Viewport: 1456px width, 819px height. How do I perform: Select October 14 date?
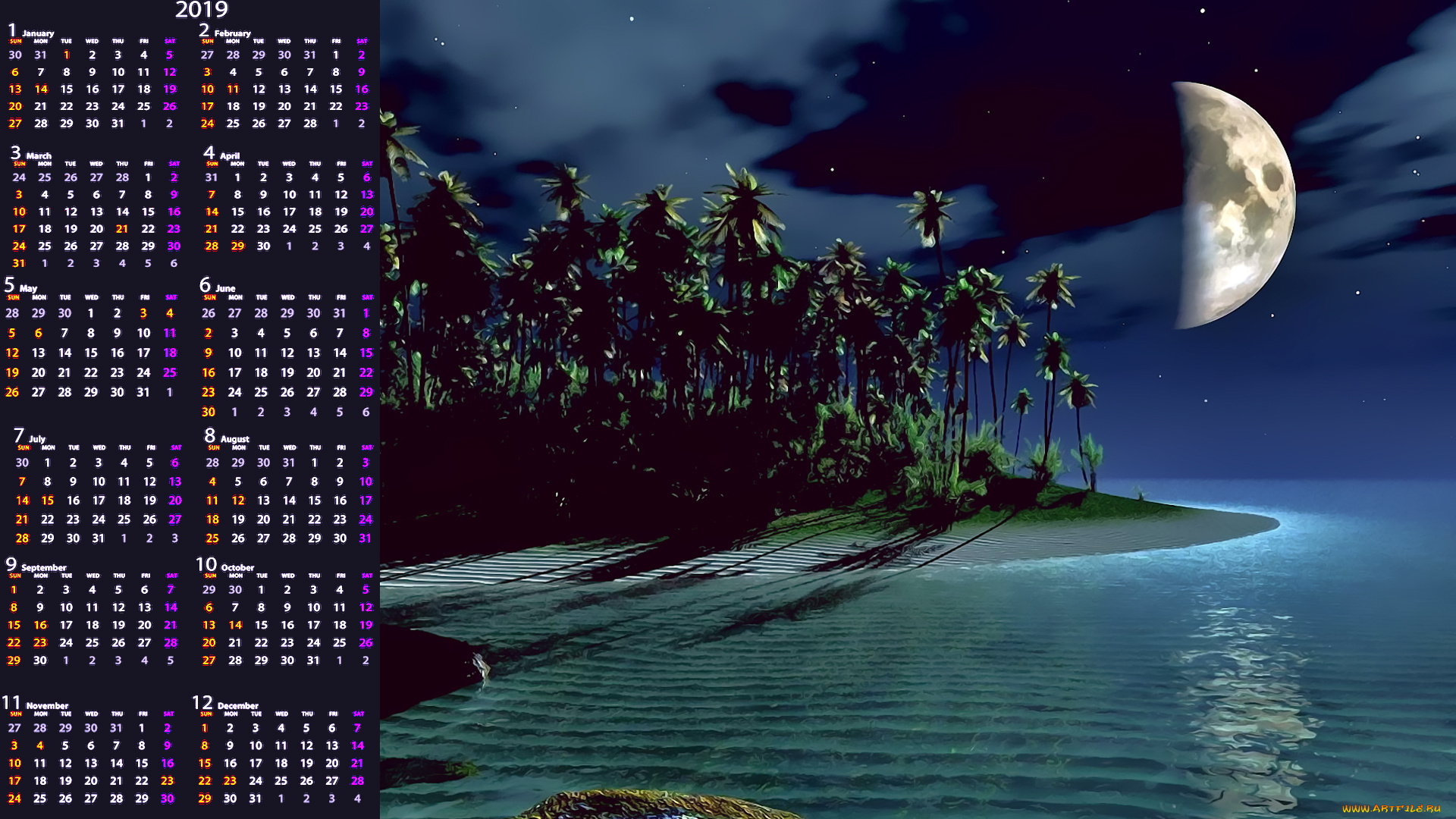pos(235,625)
